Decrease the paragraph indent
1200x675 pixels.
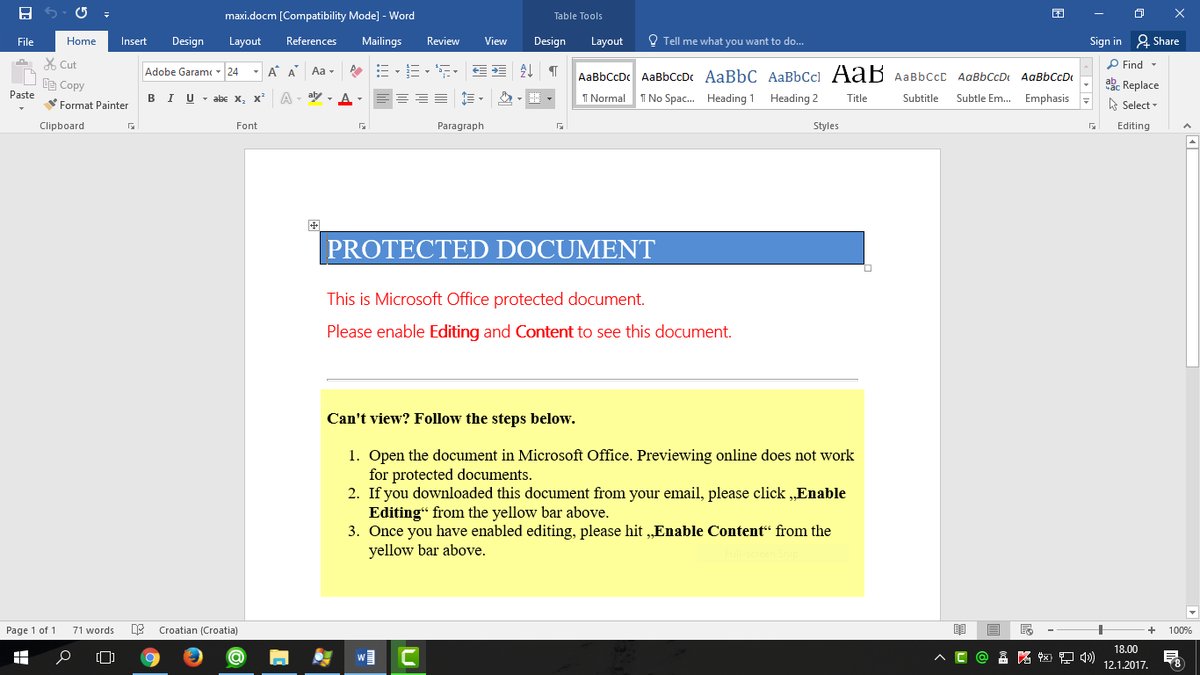pyautogui.click(x=479, y=72)
